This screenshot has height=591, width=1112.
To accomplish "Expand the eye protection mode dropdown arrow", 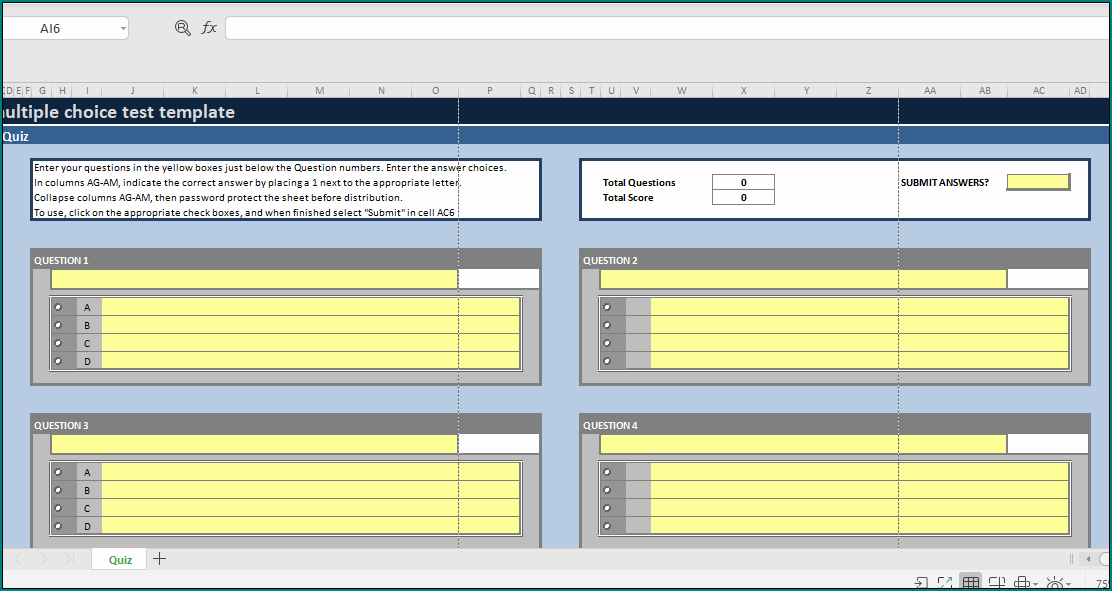I will (x=1069, y=584).
